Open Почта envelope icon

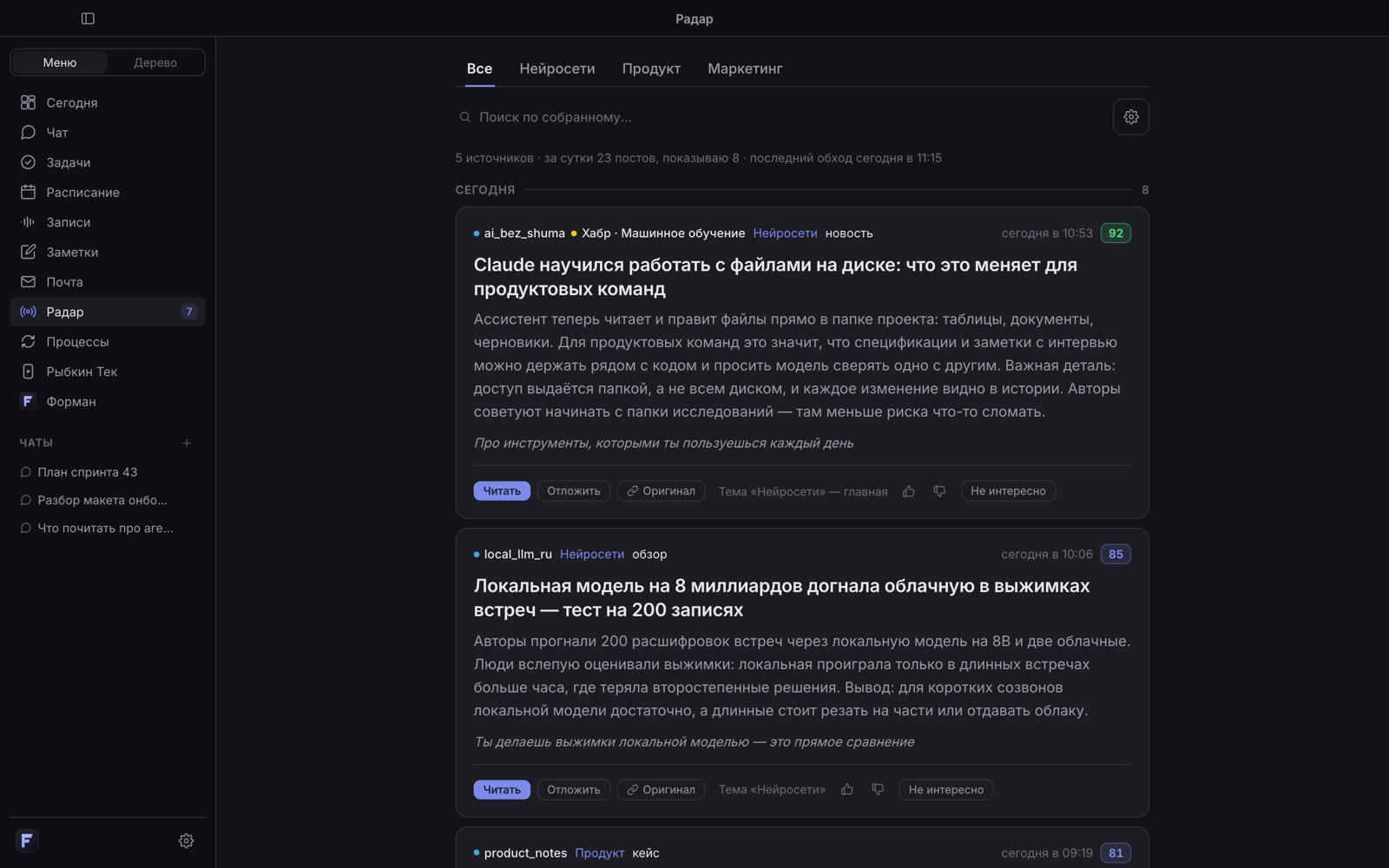coord(28,282)
